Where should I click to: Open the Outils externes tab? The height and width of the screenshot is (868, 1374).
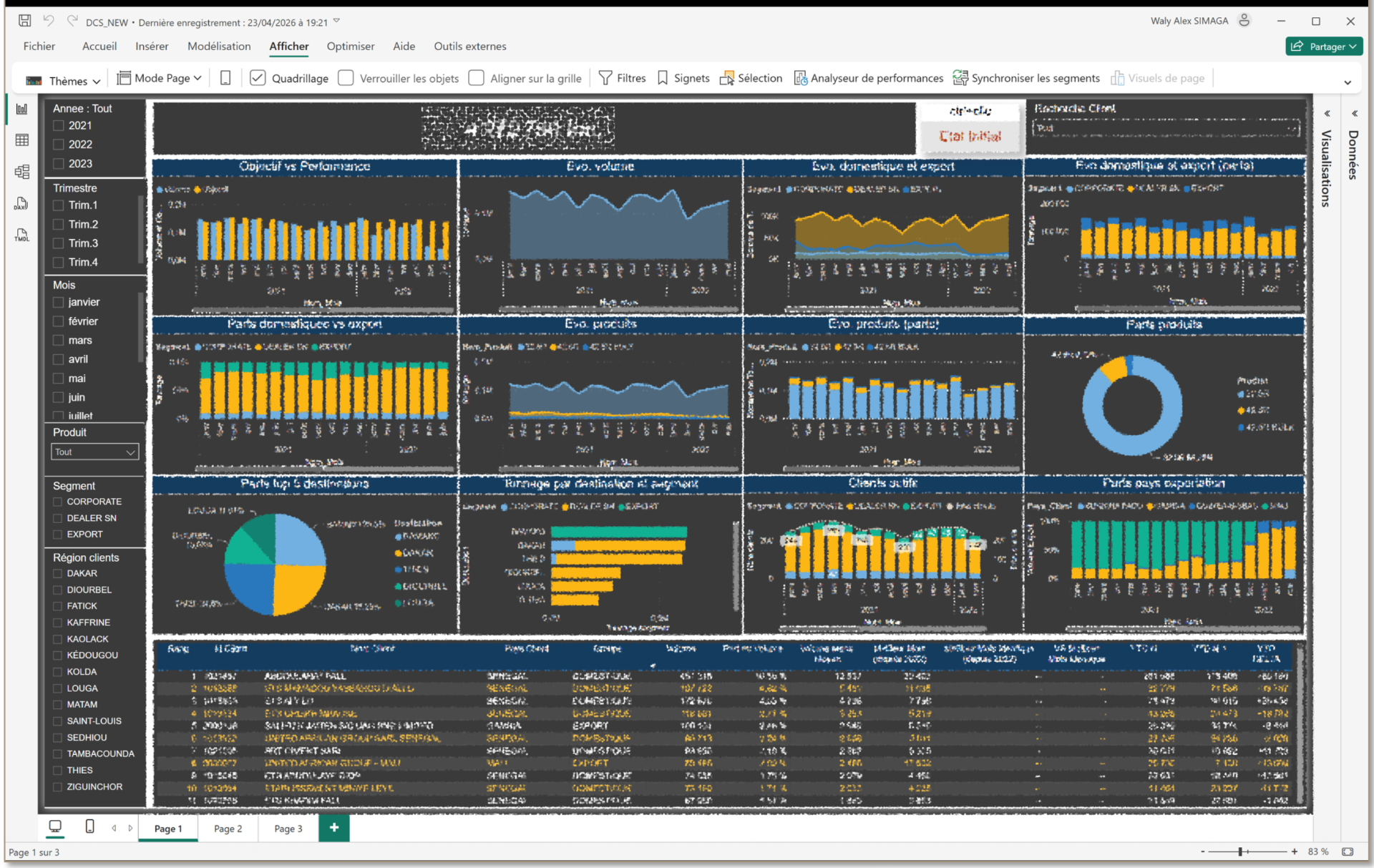pos(470,47)
